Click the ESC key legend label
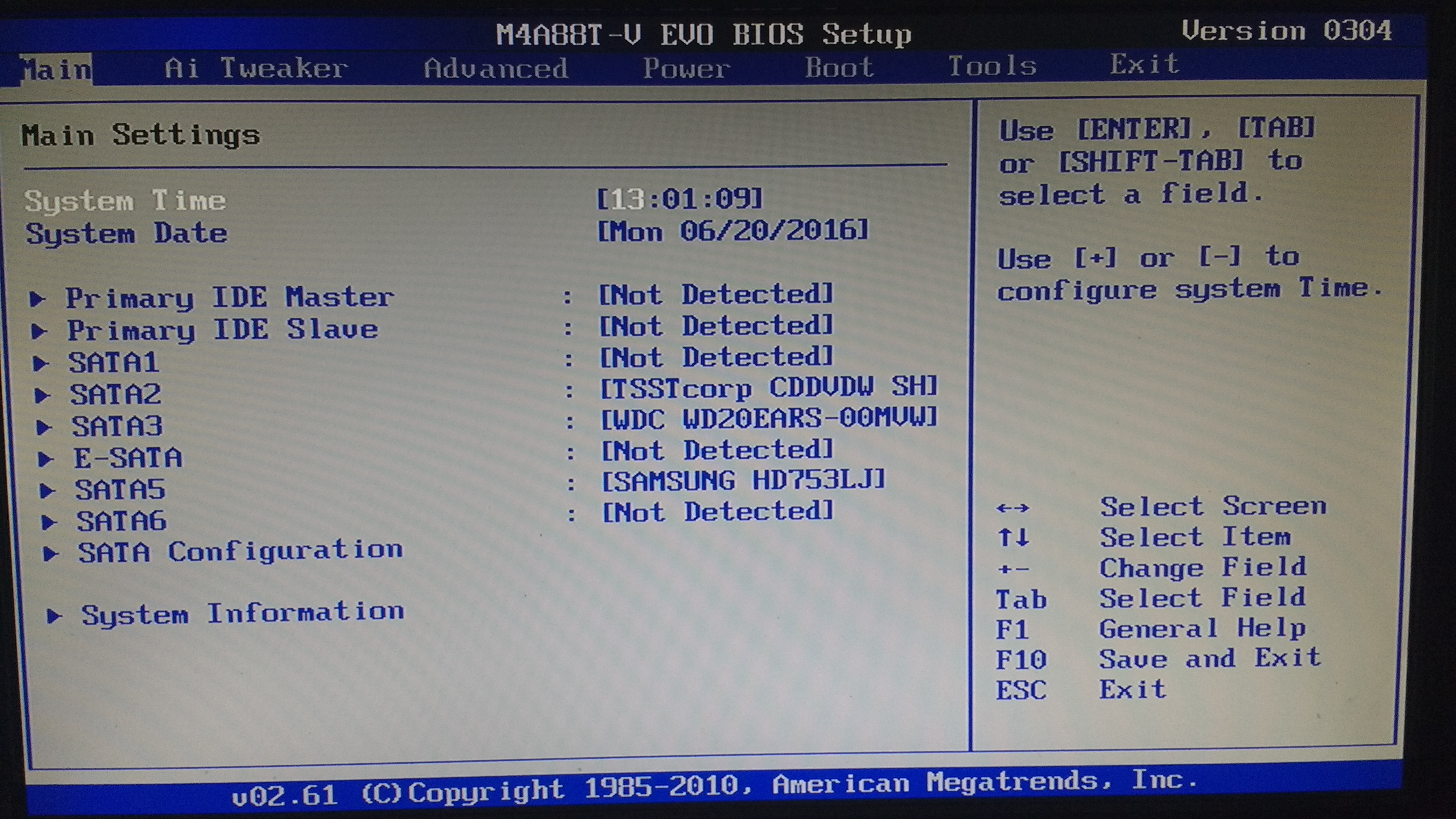1456x819 pixels. pyautogui.click(x=1021, y=691)
